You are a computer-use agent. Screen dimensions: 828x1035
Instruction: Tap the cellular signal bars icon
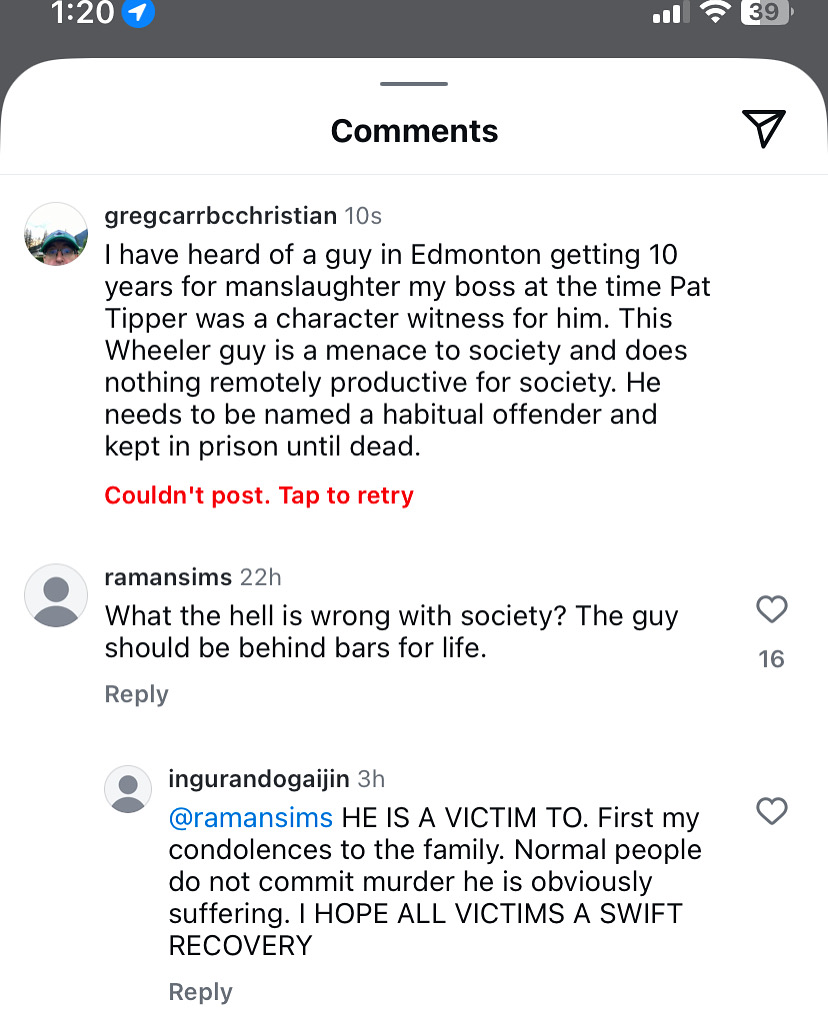670,13
